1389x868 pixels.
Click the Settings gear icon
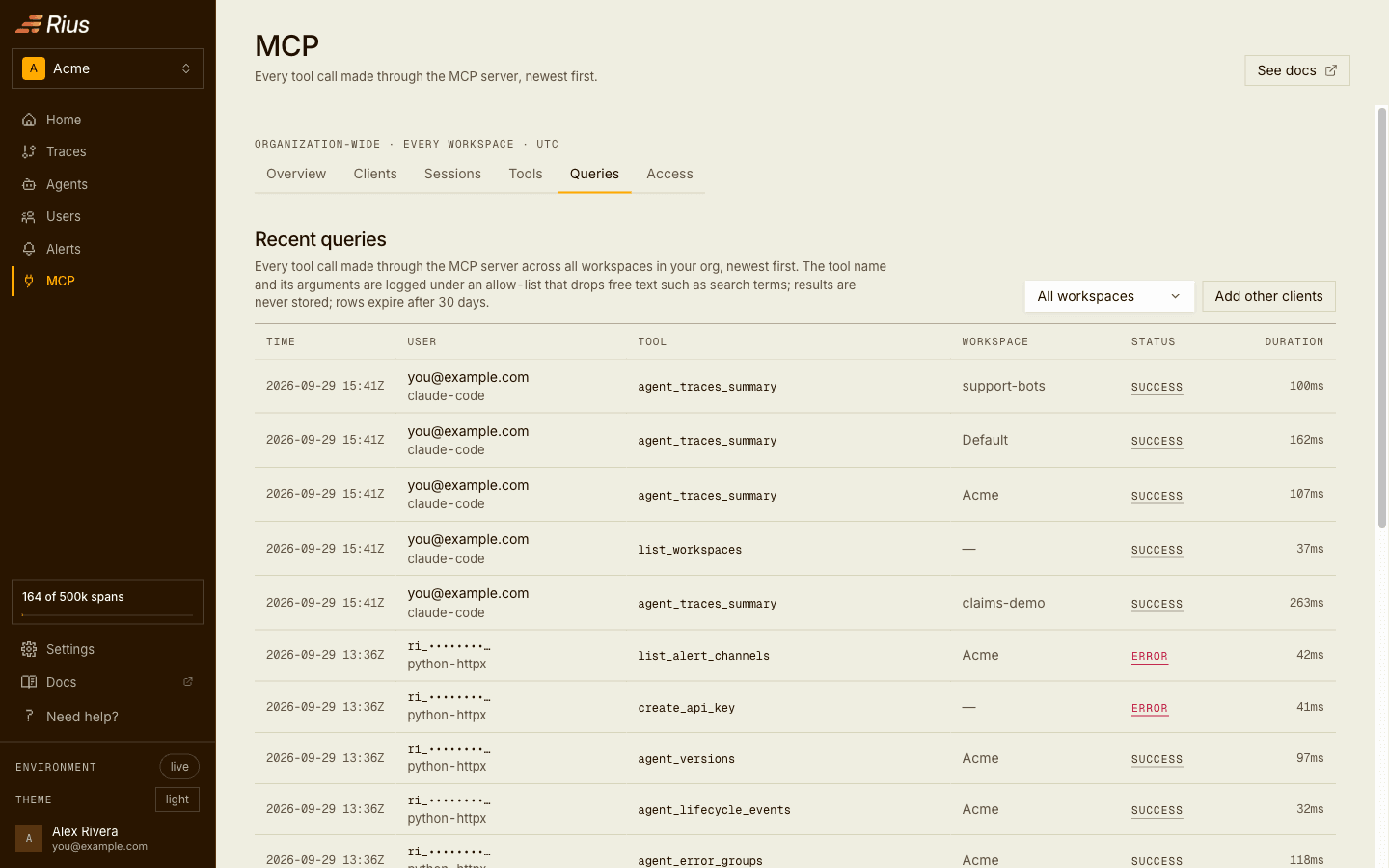click(29, 649)
